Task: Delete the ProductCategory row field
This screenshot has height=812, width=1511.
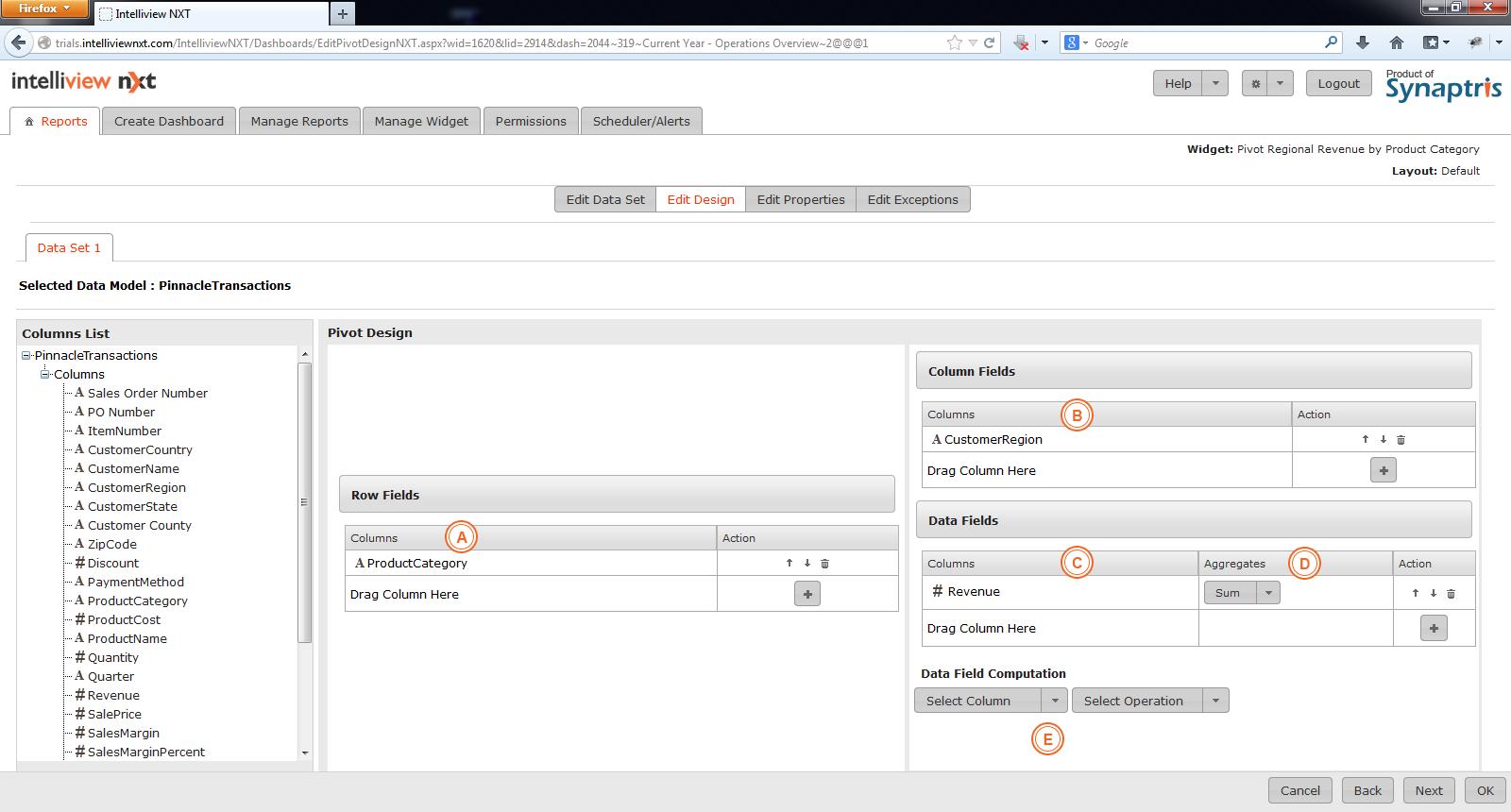Action: 824,564
